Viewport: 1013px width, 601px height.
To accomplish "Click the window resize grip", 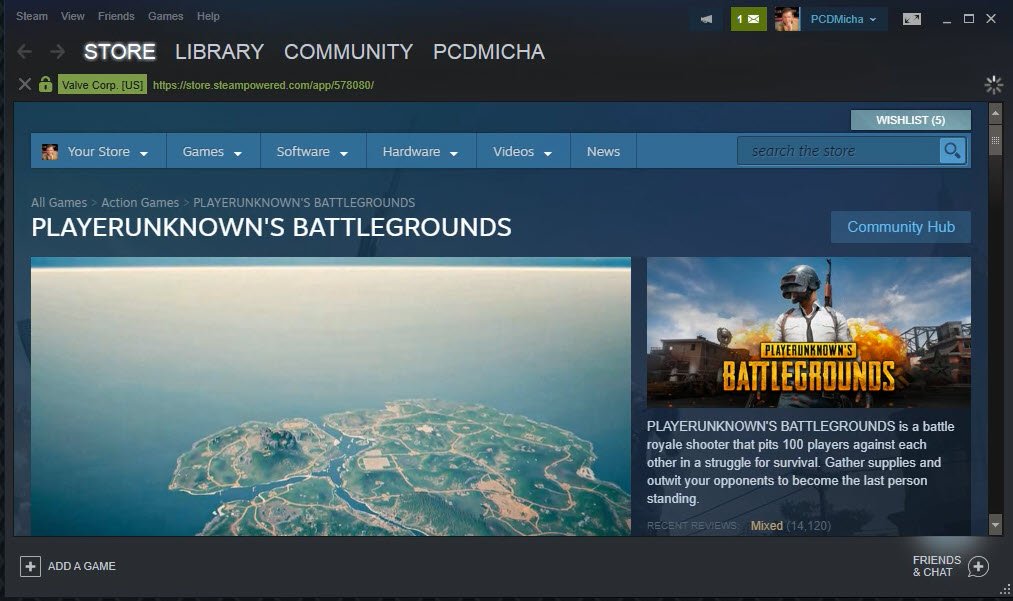I will (x=1005, y=589).
